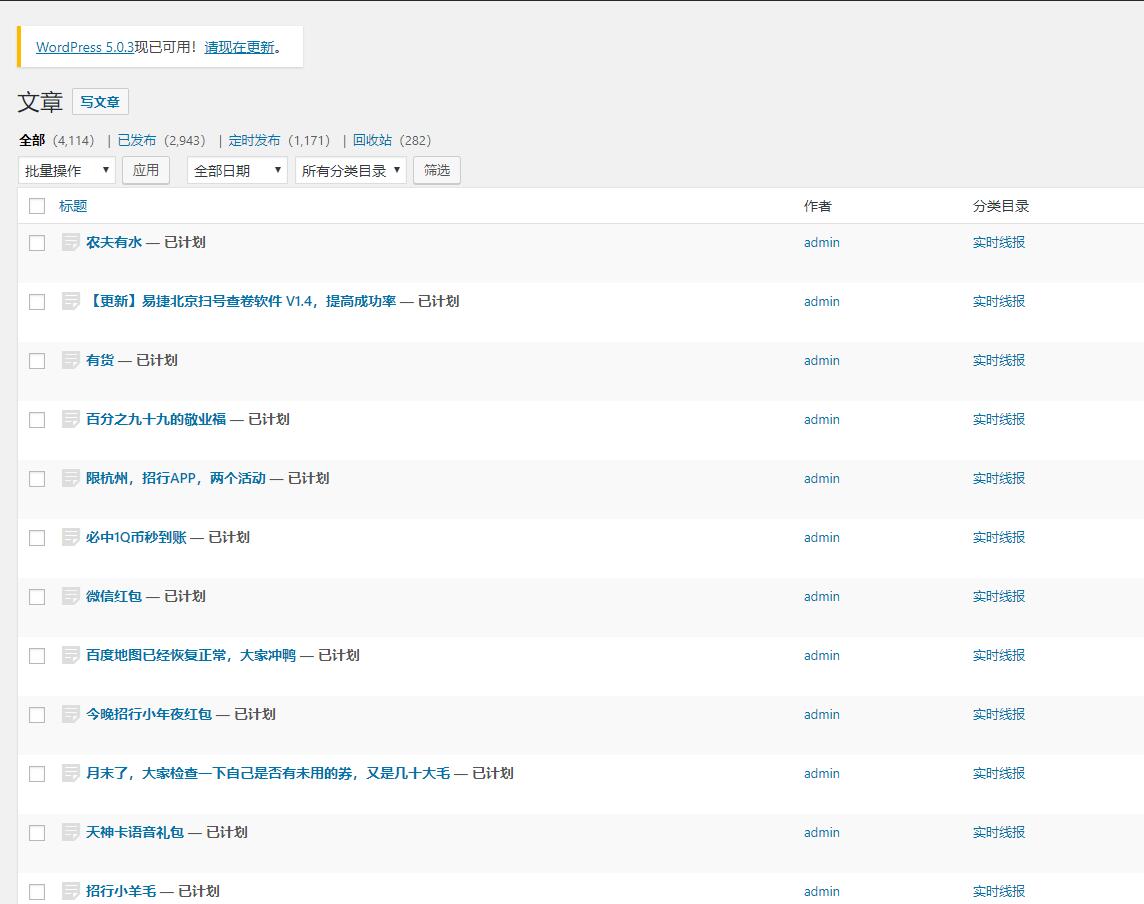Viewport: 1144px width, 904px height.
Task: Click post format icon beside 招行小羊毛
Action: [70, 890]
